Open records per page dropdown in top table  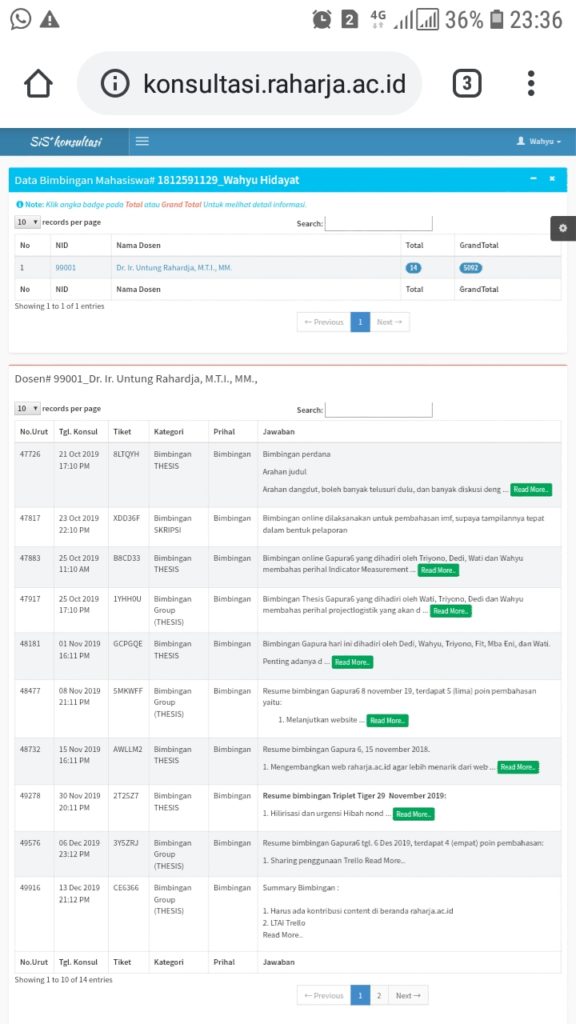pos(27,222)
